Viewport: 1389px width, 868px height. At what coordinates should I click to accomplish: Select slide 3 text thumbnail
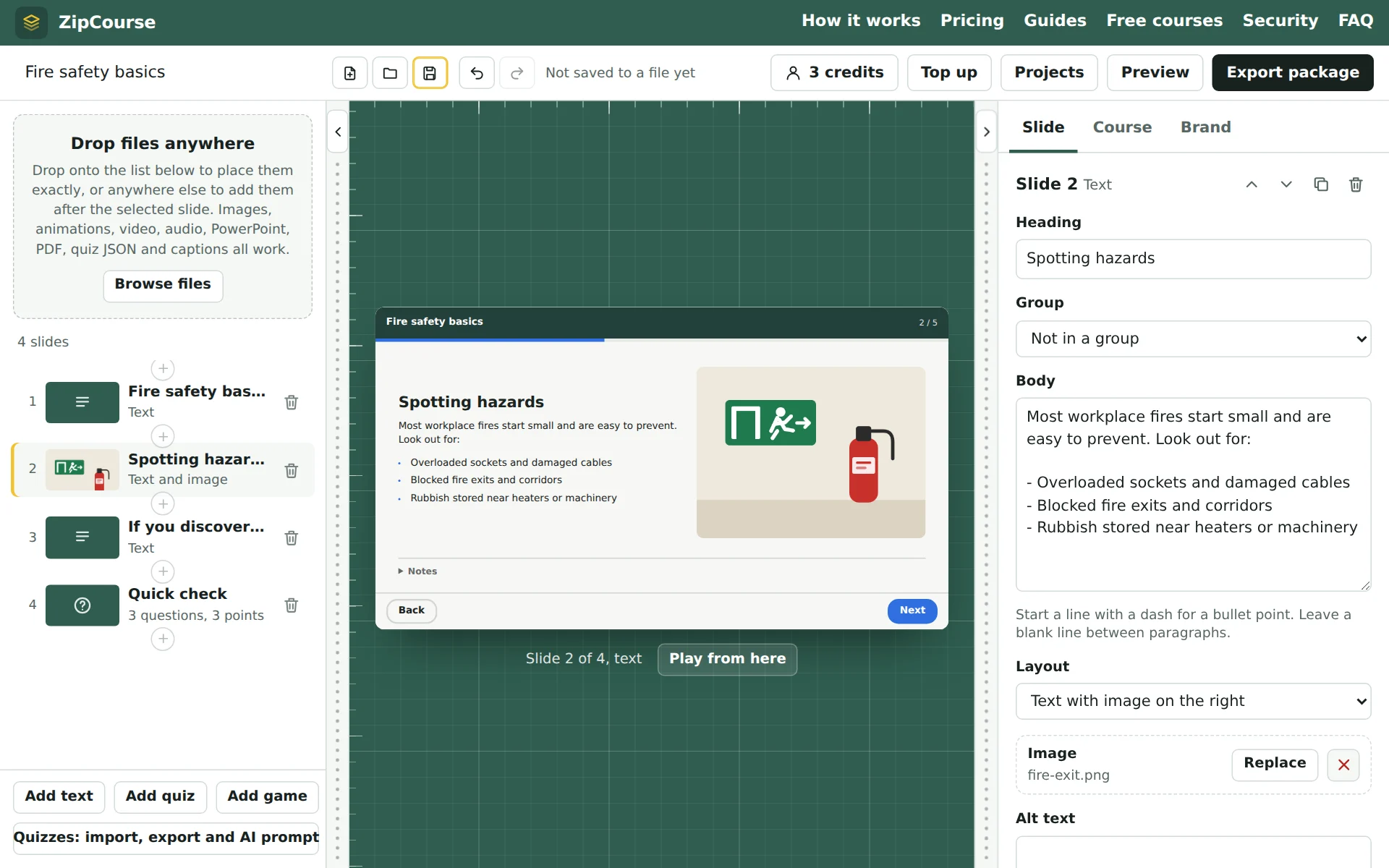click(x=82, y=537)
